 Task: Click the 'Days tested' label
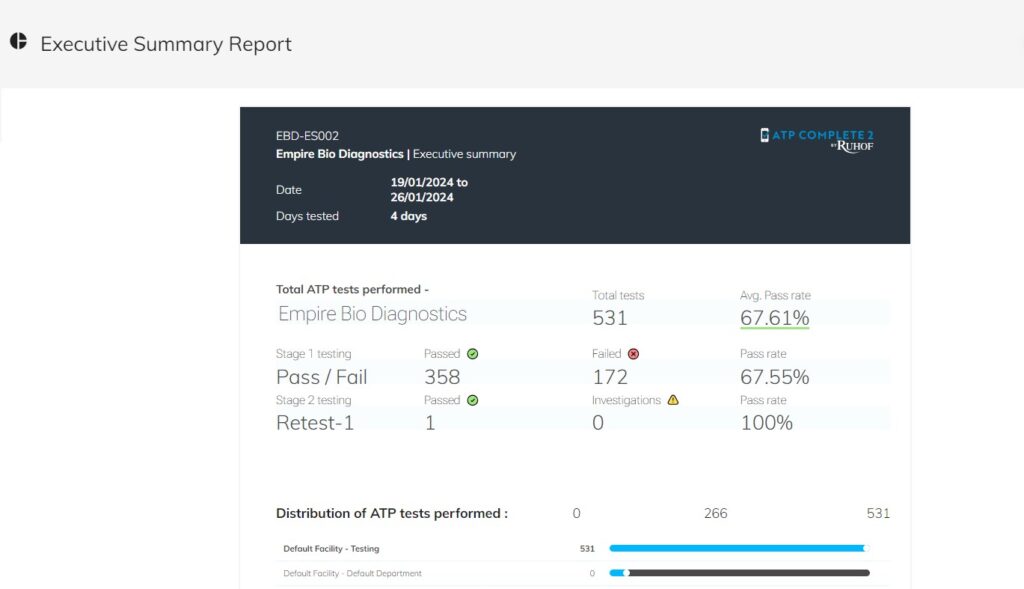[307, 216]
